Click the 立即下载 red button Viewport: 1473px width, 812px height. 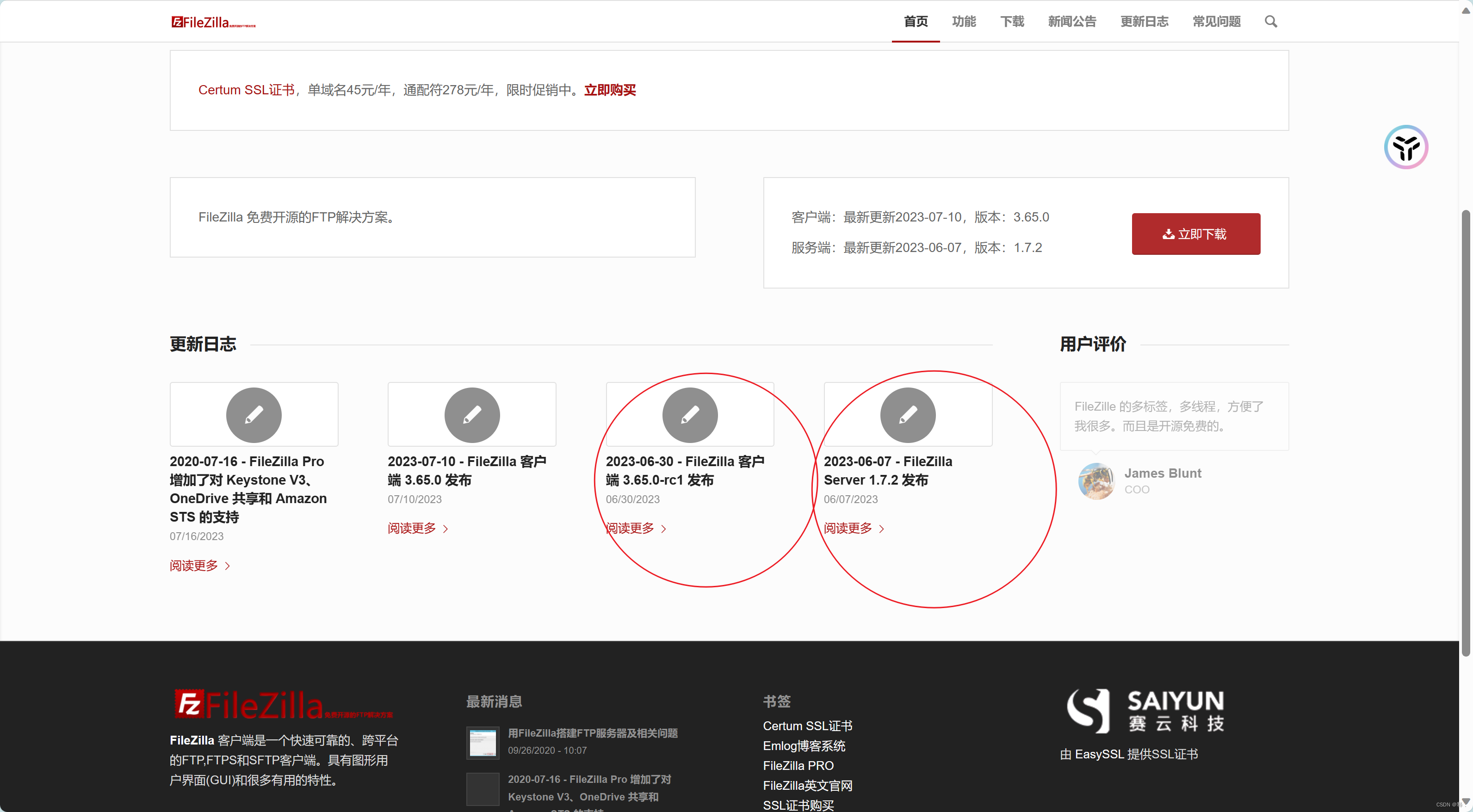1196,234
